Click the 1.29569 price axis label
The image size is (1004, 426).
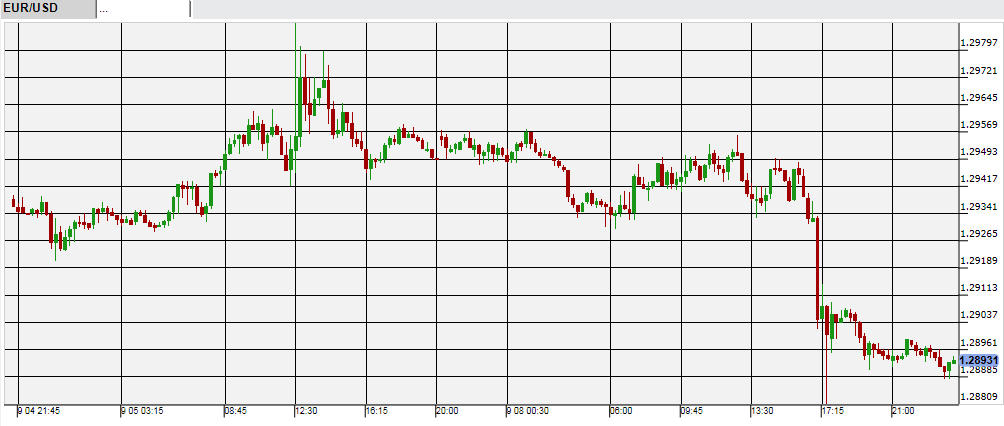pos(978,125)
